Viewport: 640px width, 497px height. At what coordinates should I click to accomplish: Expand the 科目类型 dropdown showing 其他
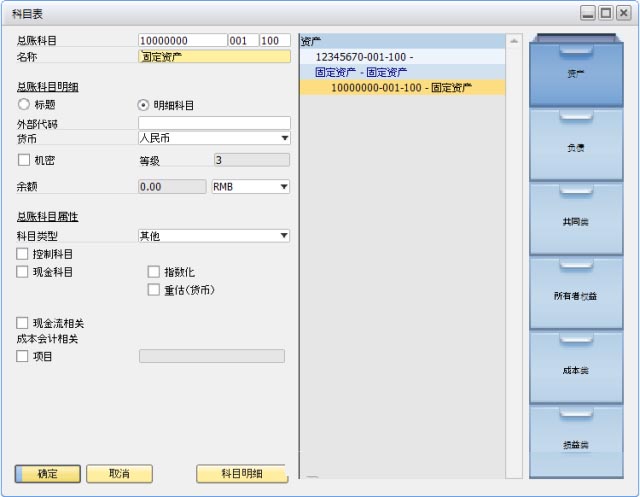click(x=284, y=236)
